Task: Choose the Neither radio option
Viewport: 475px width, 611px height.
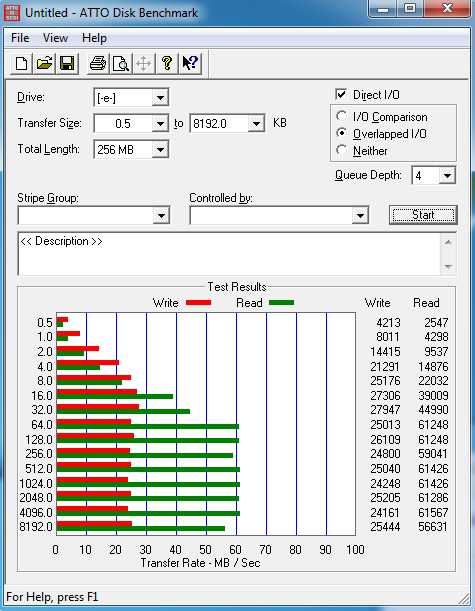Action: [x=342, y=150]
